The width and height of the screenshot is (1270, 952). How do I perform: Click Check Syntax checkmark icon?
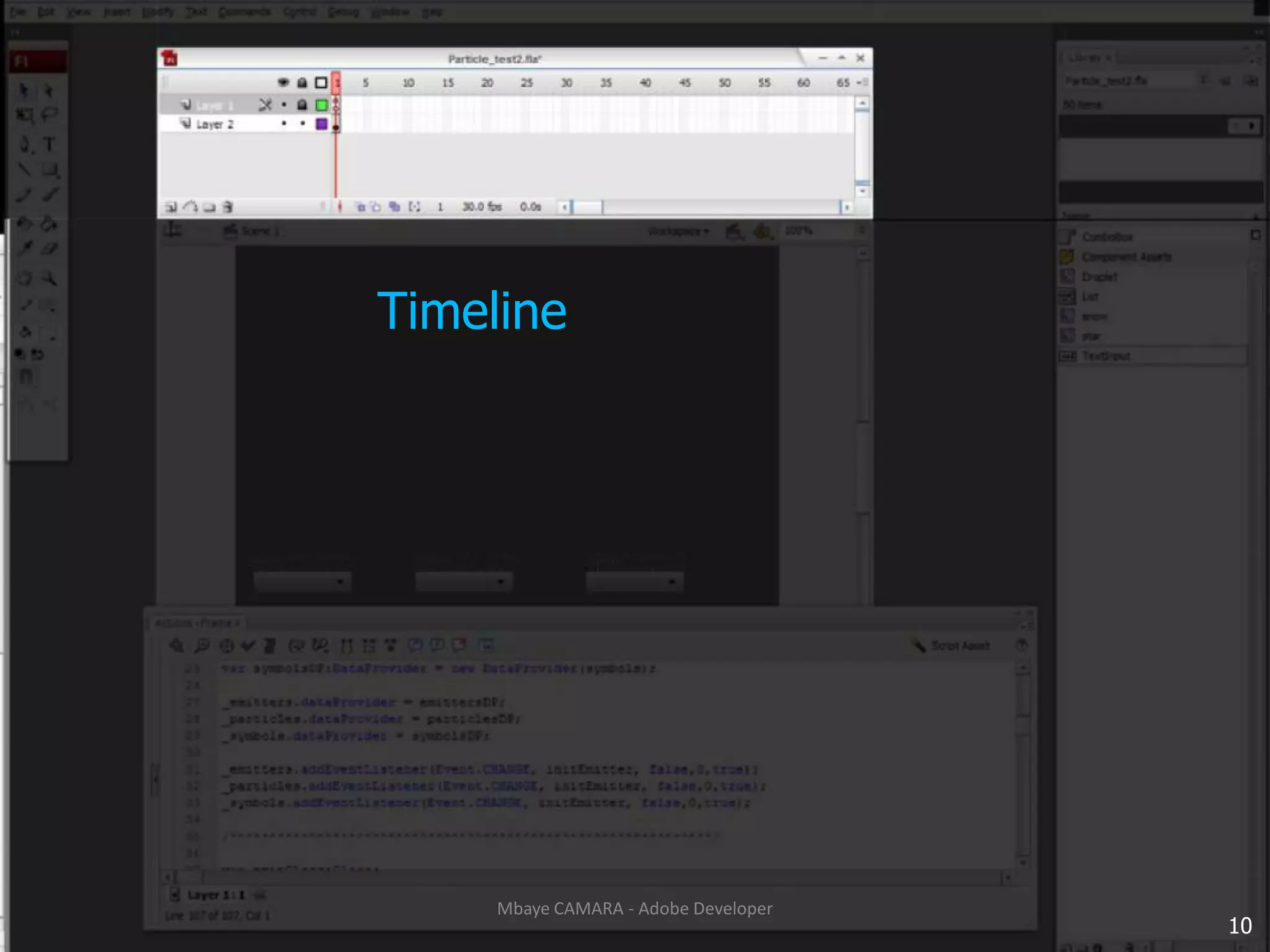248,646
